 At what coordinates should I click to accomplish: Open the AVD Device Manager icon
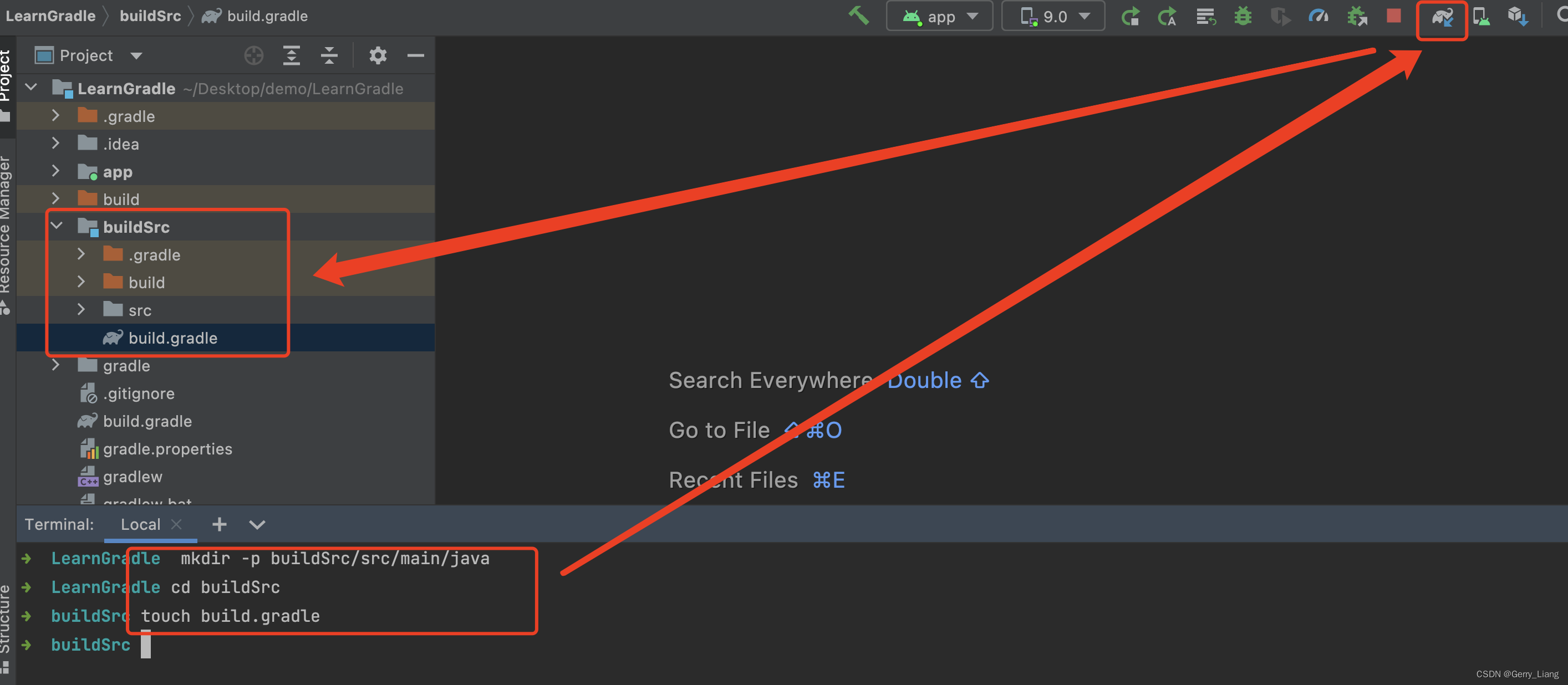(1481, 17)
